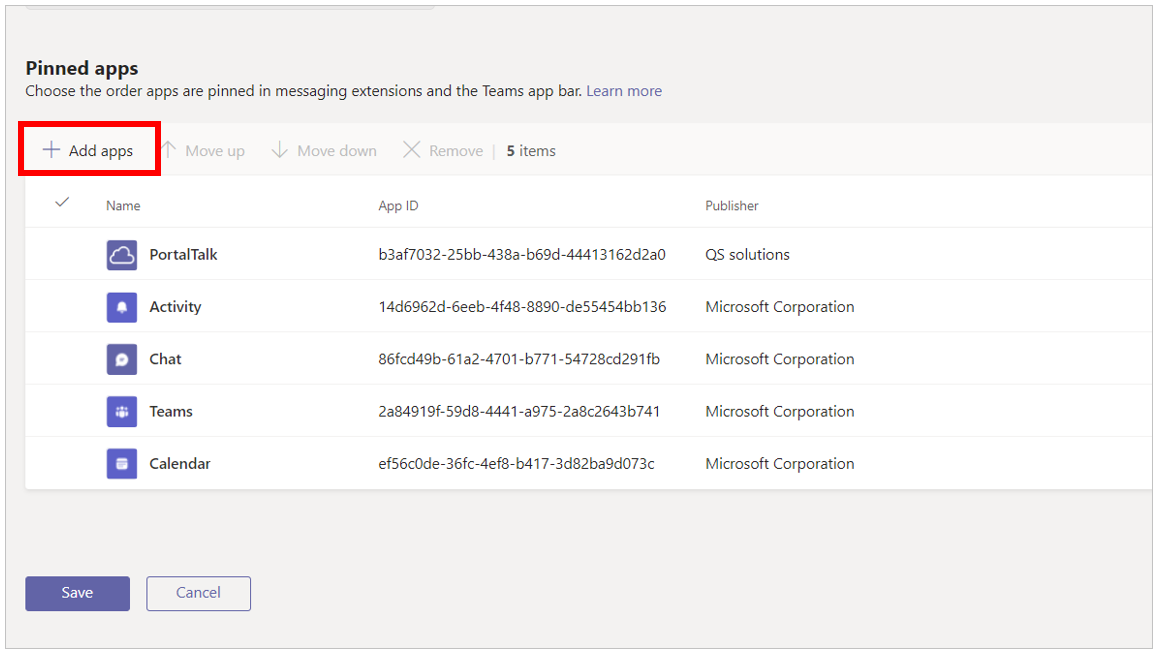Click the Pinned apps heading
Viewport: 1160px width, 653px height.
[82, 68]
